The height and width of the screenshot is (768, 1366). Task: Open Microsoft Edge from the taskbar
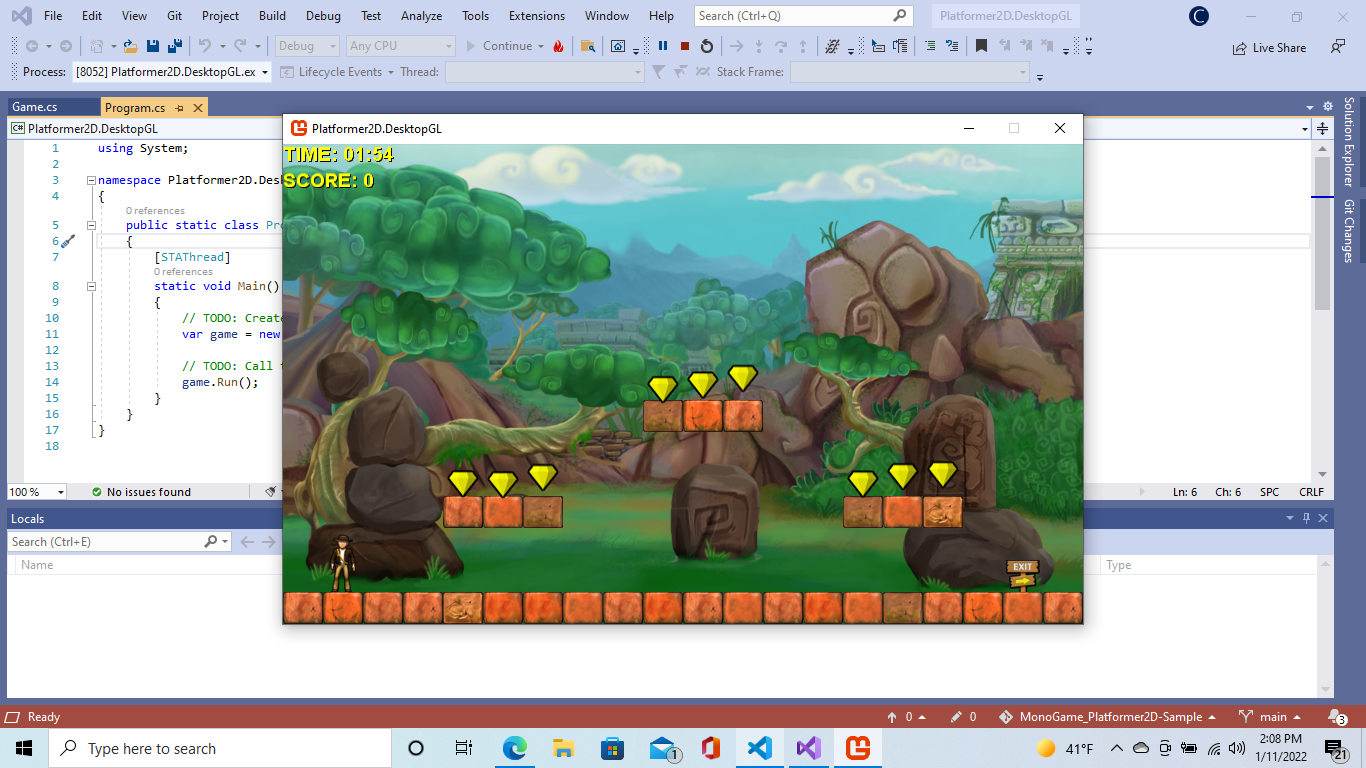coord(514,748)
